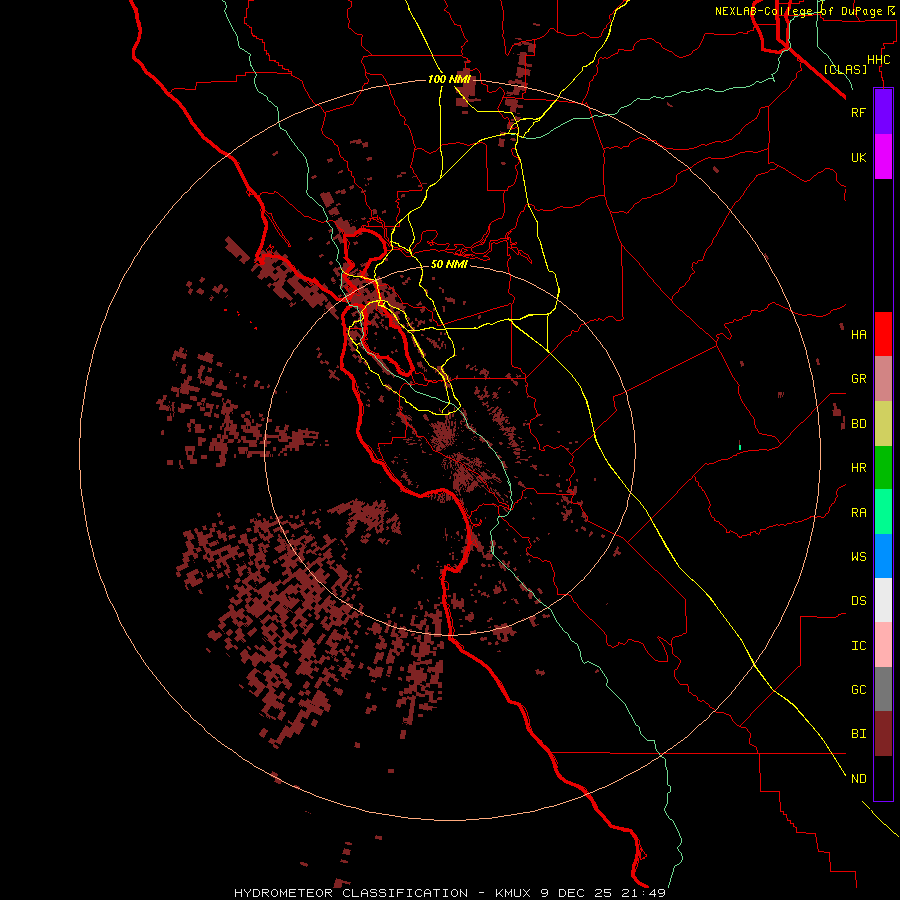
Task: Click the 'HA' legend label
Action: point(858,335)
